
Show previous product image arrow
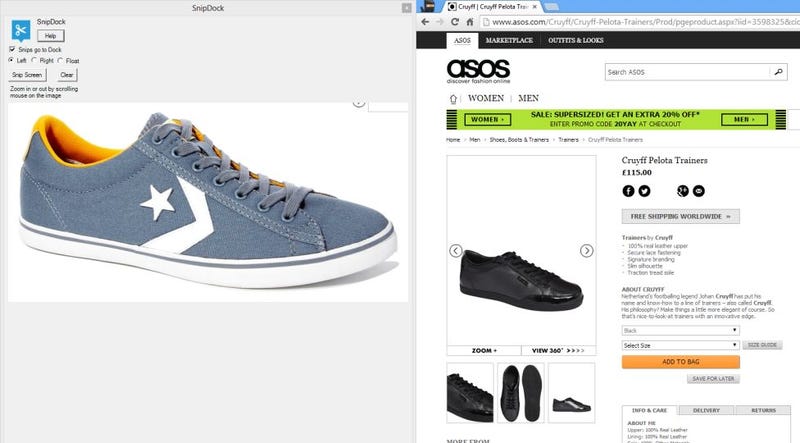pyautogui.click(x=456, y=251)
